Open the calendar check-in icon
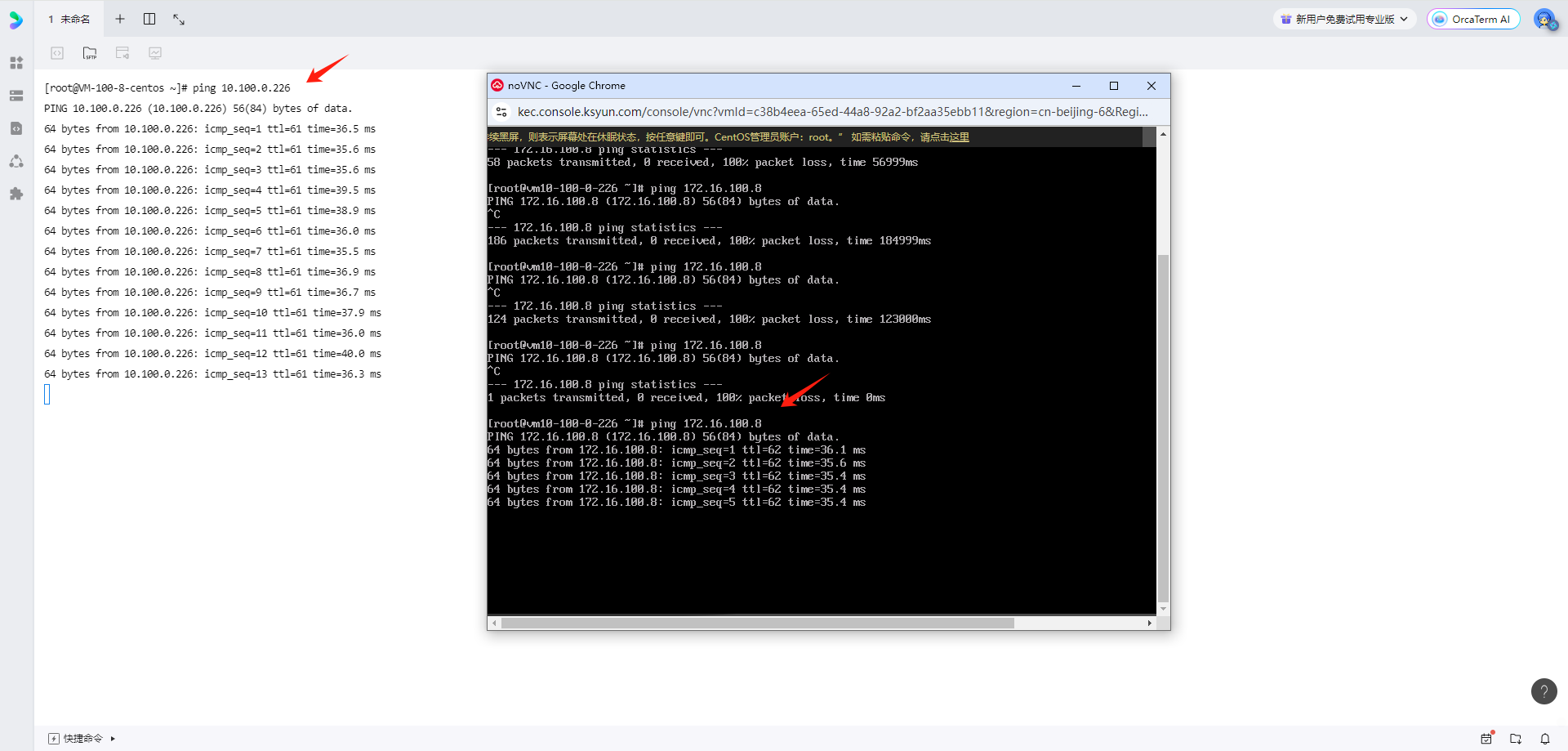Screen dimensions: 1568x751 click(x=1487, y=738)
